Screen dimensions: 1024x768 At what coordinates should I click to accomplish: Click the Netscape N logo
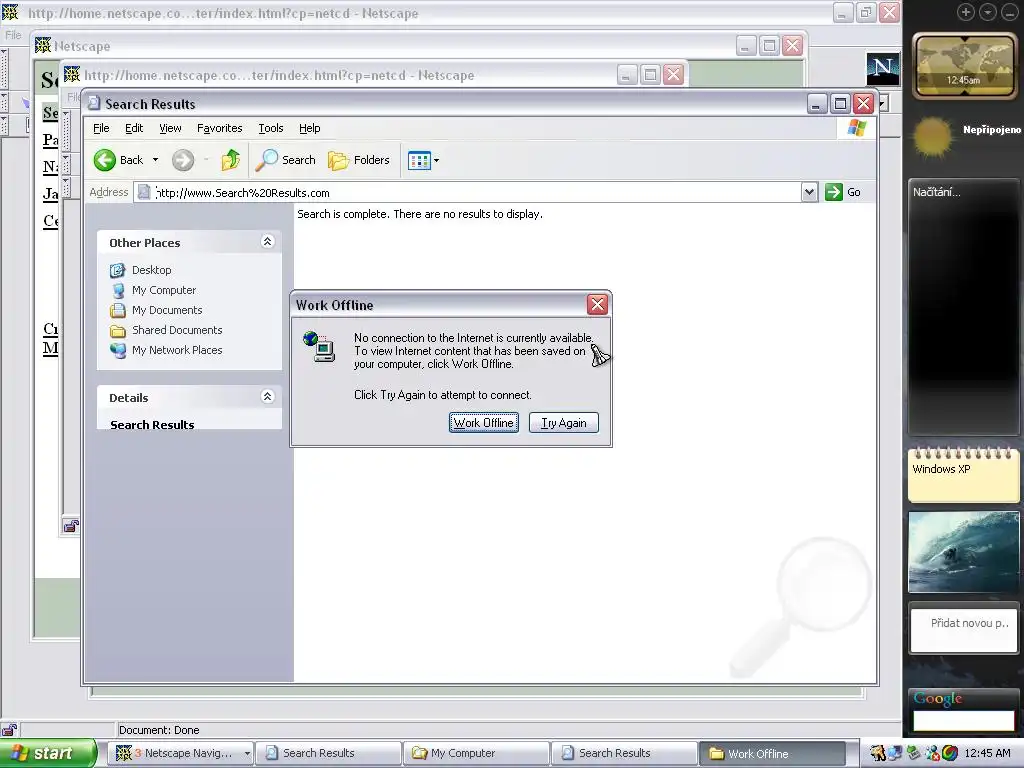[x=883, y=69]
